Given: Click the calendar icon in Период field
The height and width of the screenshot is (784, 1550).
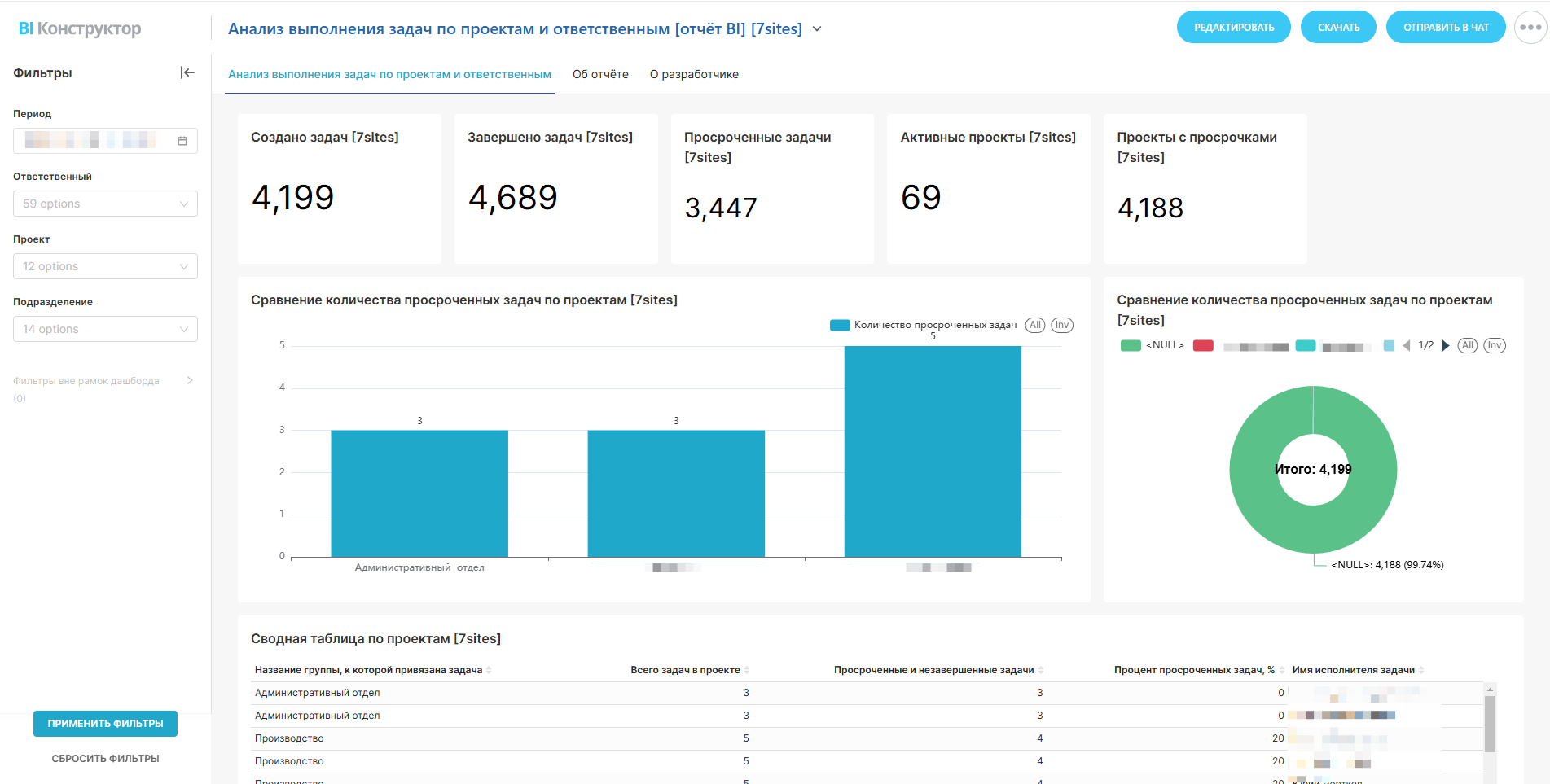Looking at the screenshot, I should [x=182, y=141].
